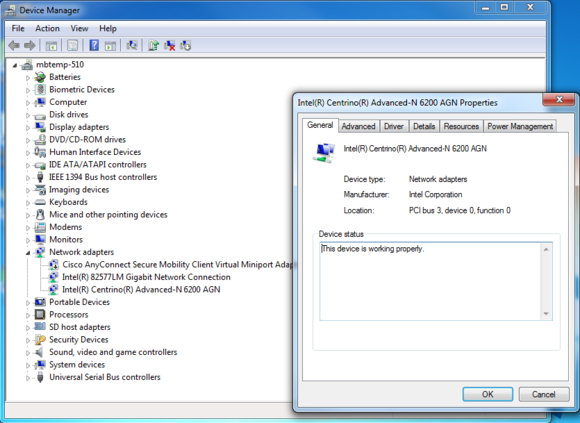Expand the Display adapters node
Image resolution: width=580 pixels, height=423 pixels.
(28, 128)
